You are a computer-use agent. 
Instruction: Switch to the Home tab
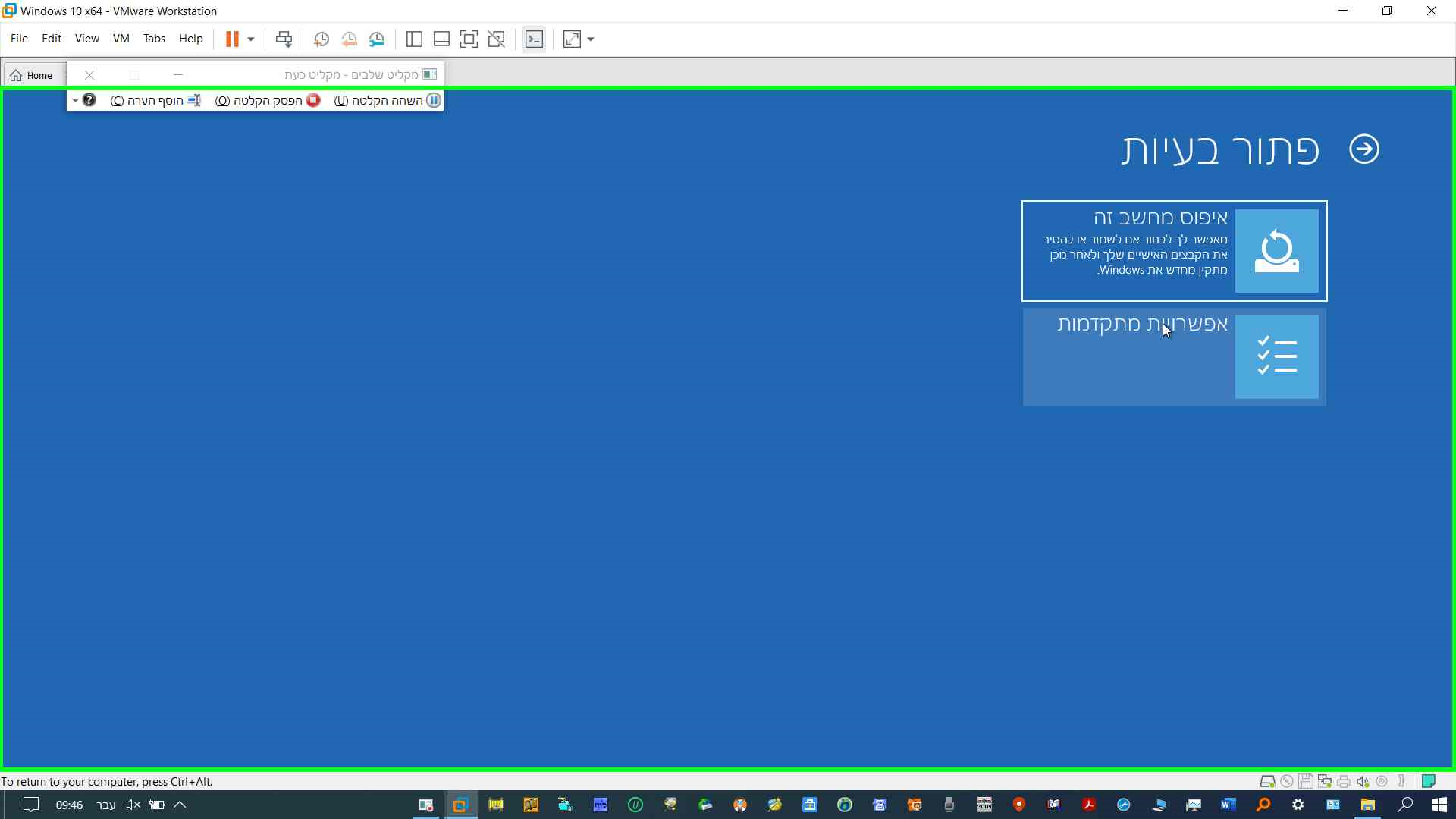[32, 75]
